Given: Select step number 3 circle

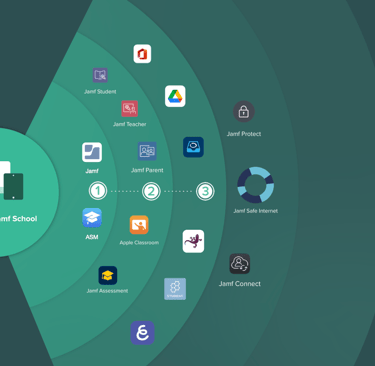Looking at the screenshot, I should click(205, 191).
